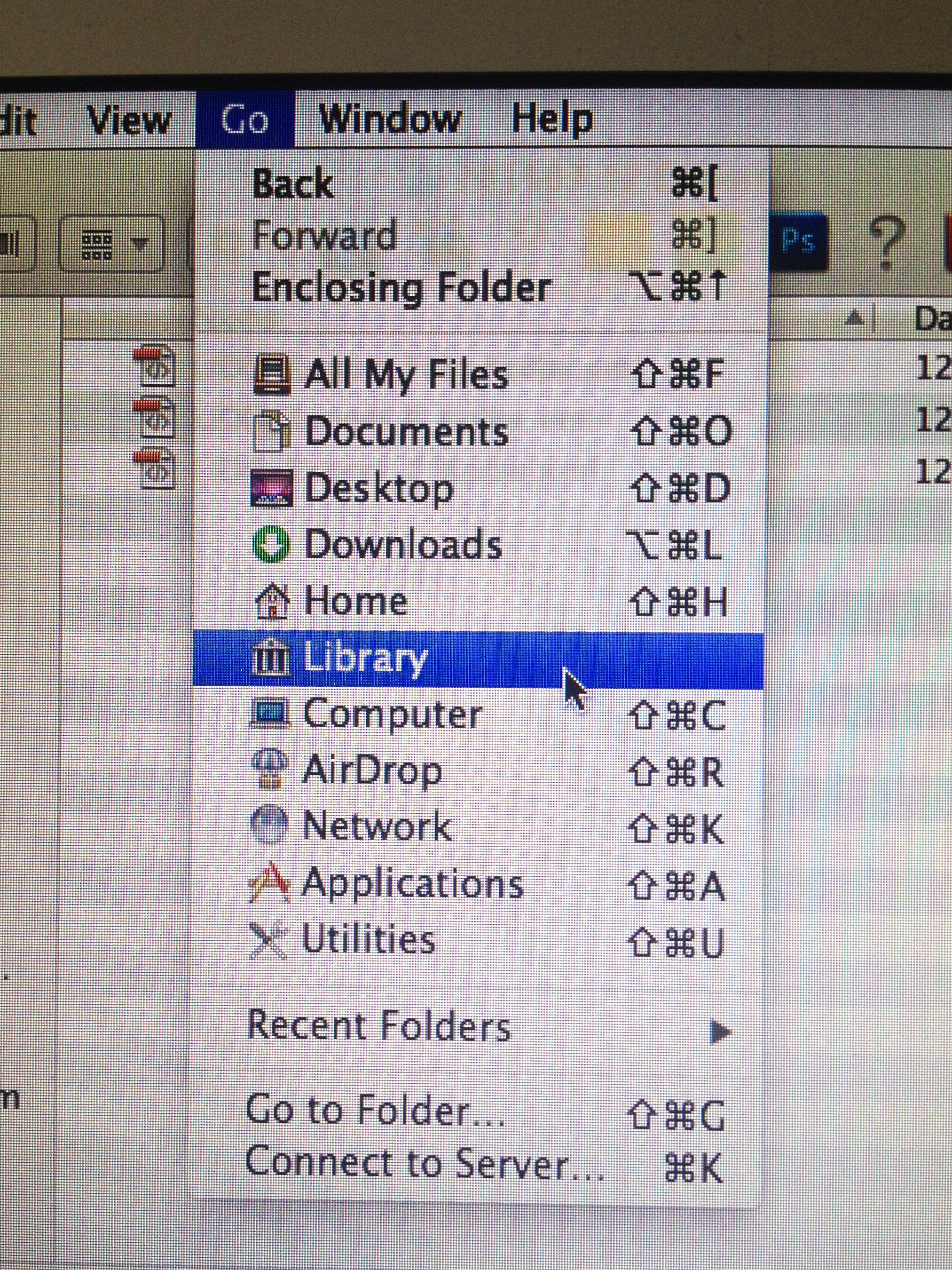Click the Network globe icon
The image size is (952, 1270).
point(268,826)
